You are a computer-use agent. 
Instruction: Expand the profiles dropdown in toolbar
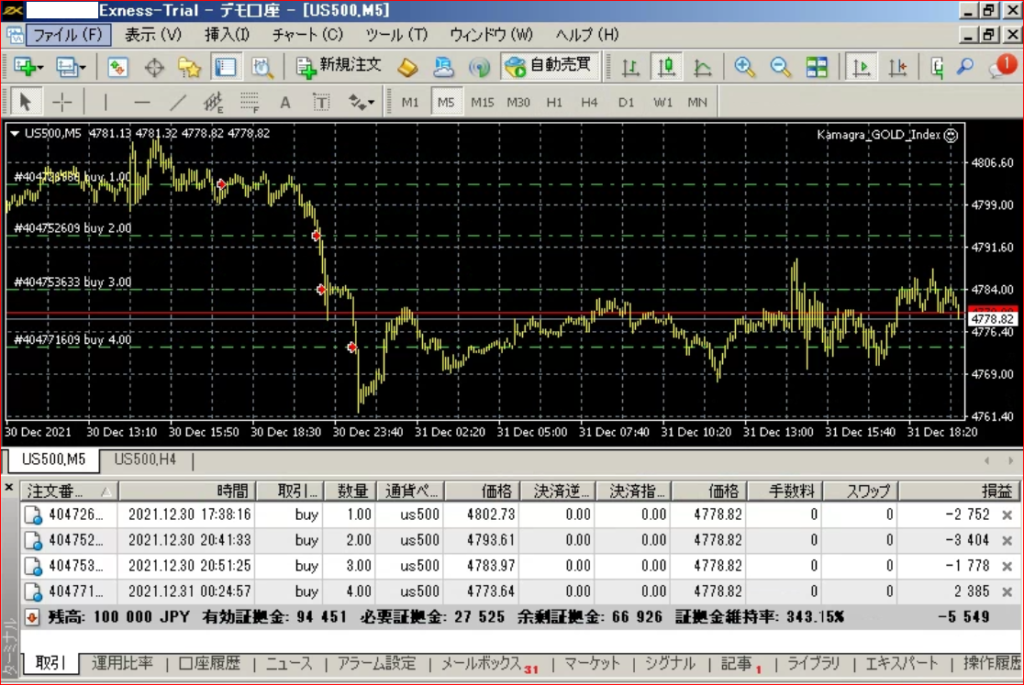tap(83, 69)
